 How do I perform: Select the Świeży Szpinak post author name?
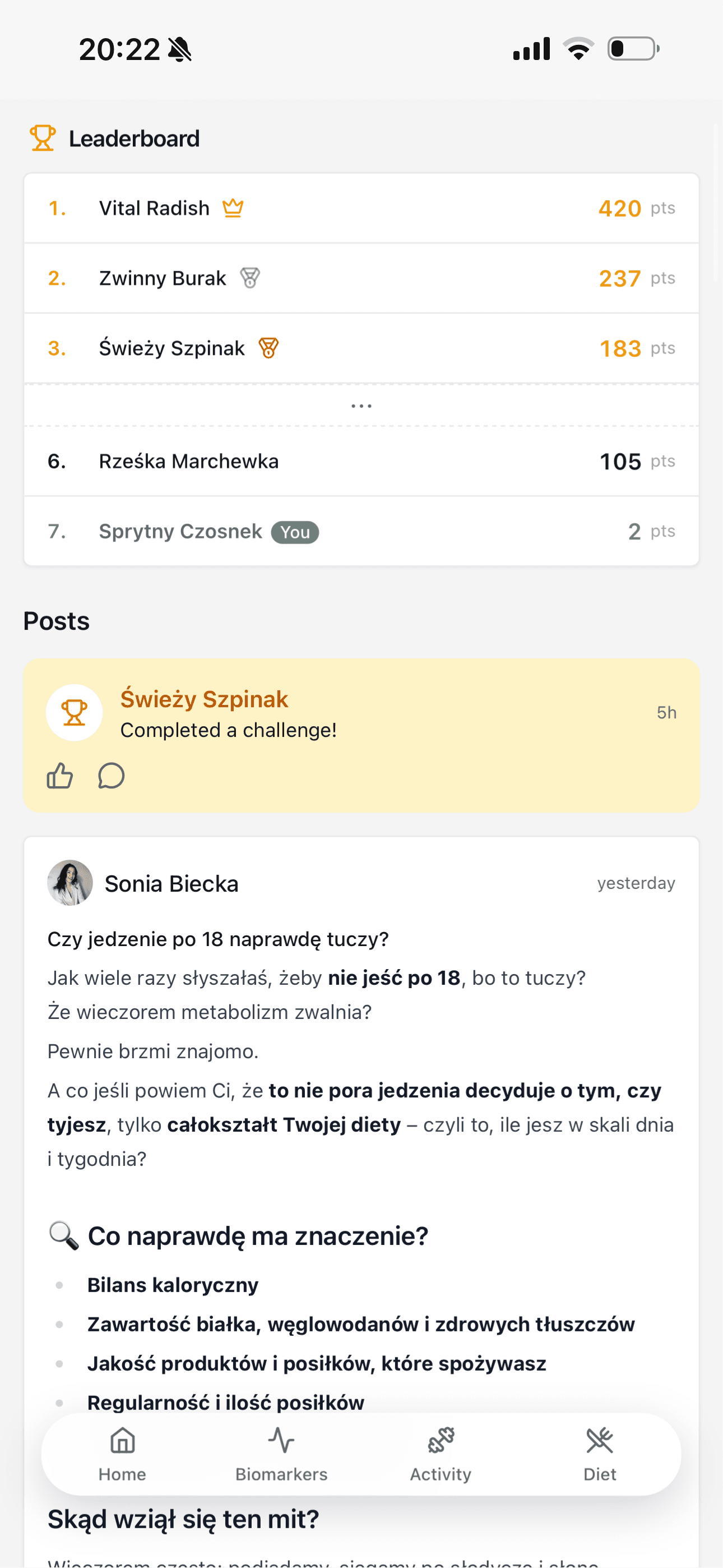(204, 699)
